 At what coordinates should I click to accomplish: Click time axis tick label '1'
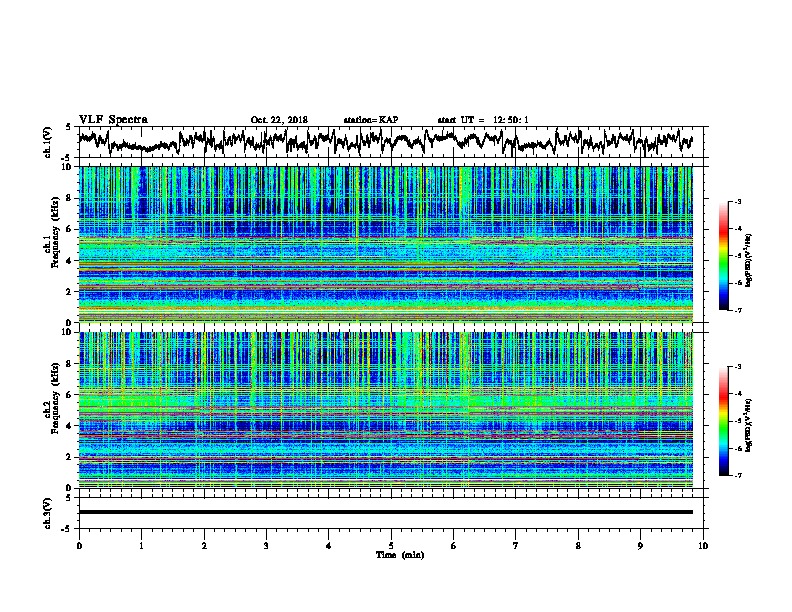[x=141, y=546]
